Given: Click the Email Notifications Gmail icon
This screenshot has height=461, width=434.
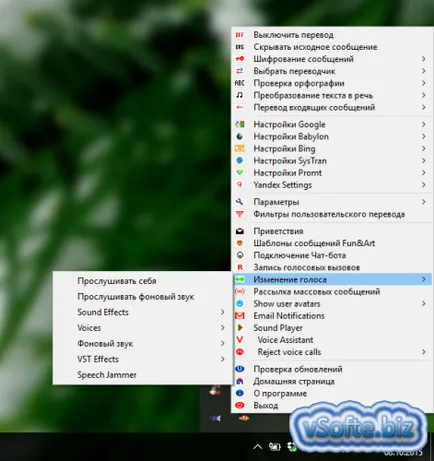Looking at the screenshot, I should pyautogui.click(x=240, y=315).
